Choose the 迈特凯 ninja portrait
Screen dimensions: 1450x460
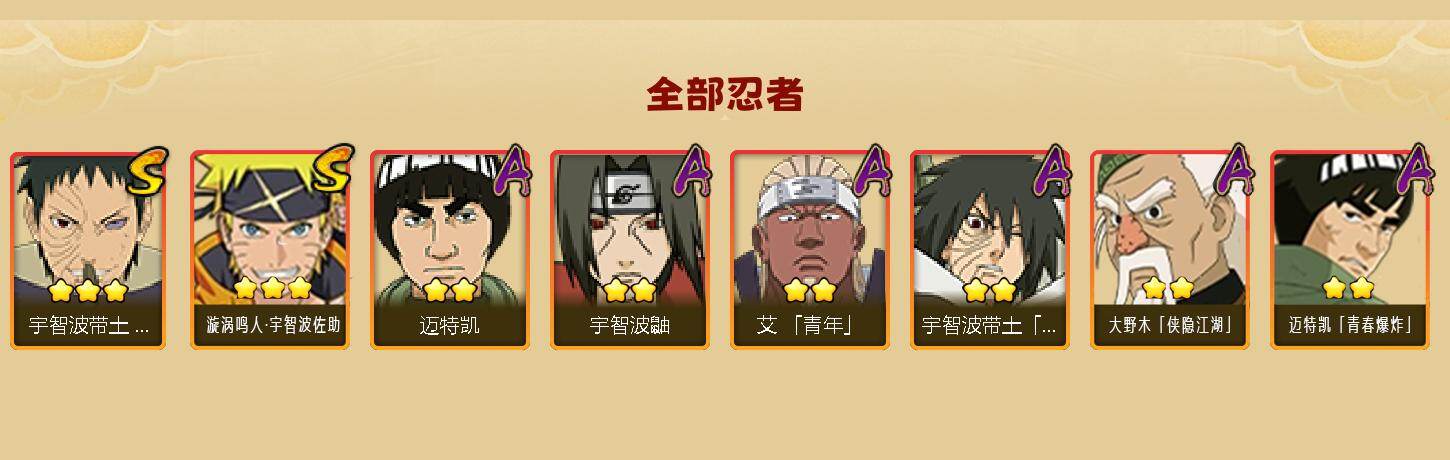click(x=449, y=250)
